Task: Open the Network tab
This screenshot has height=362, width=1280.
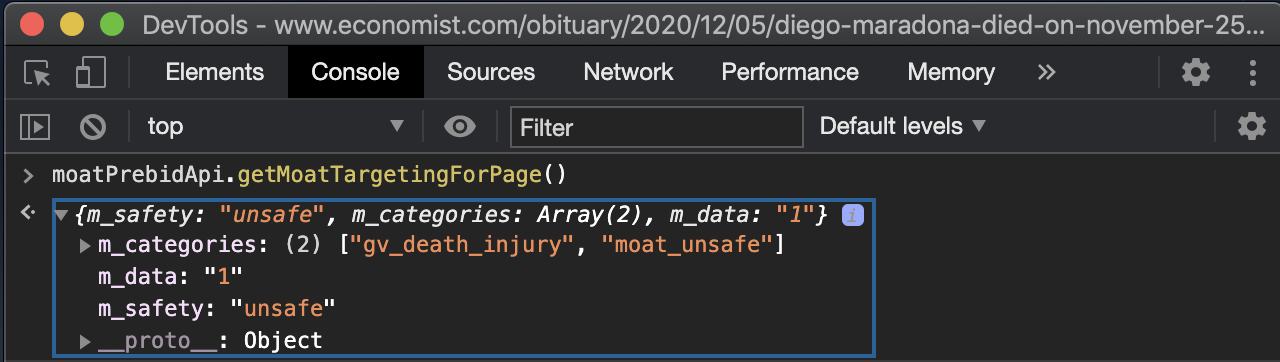Action: point(628,72)
